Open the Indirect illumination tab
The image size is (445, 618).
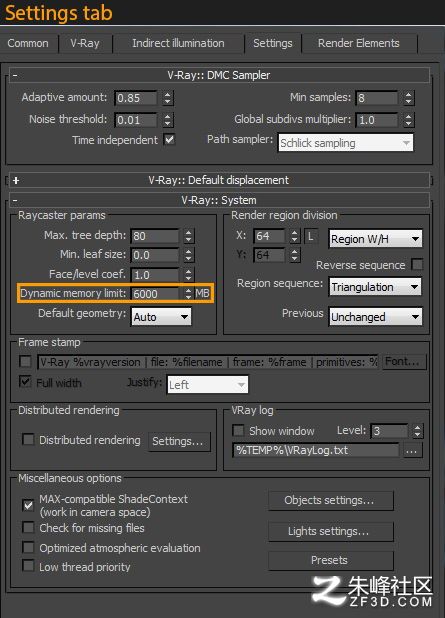178,43
